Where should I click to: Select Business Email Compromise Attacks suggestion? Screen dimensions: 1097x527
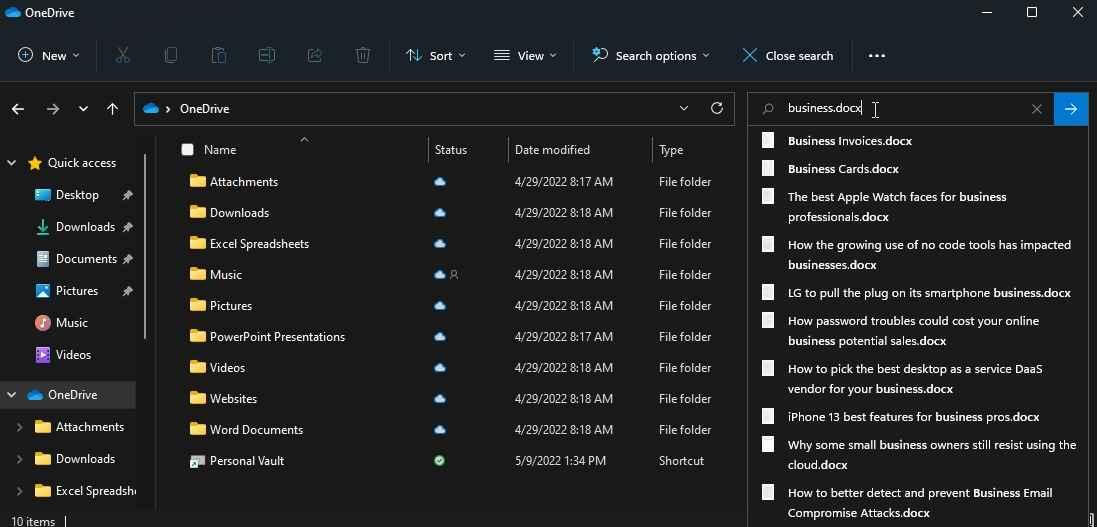[x=922, y=503]
